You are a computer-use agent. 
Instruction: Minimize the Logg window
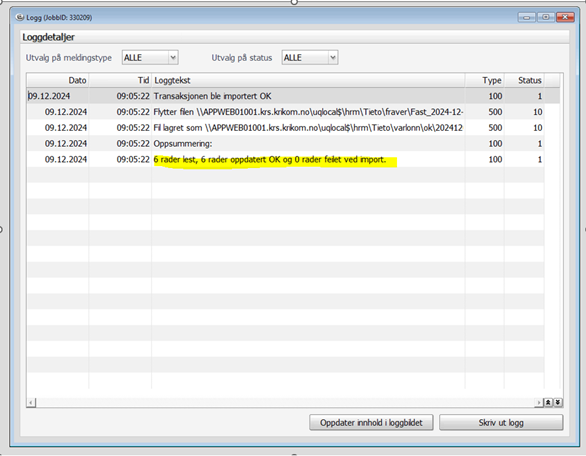(527, 17)
